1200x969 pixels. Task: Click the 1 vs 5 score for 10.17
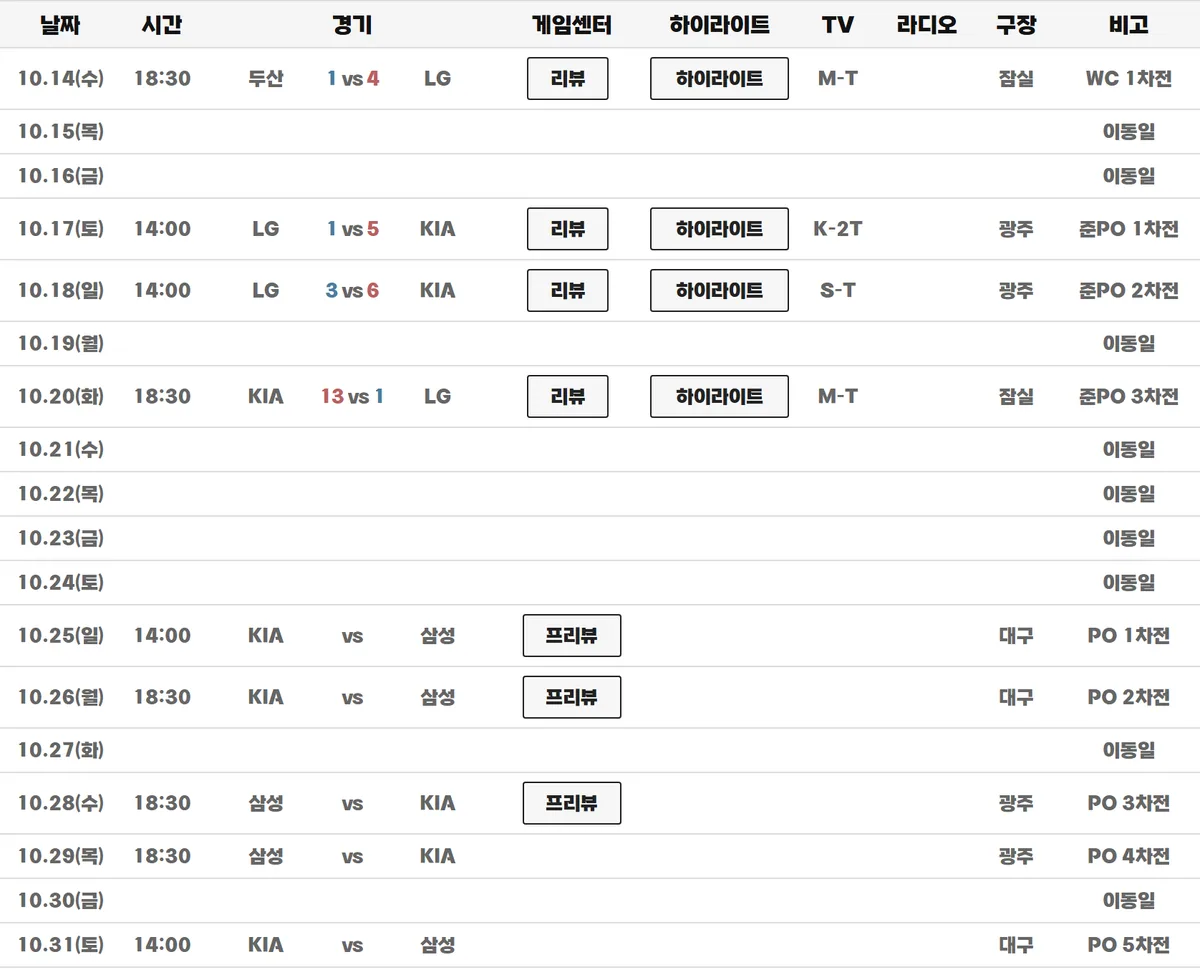pos(353,229)
